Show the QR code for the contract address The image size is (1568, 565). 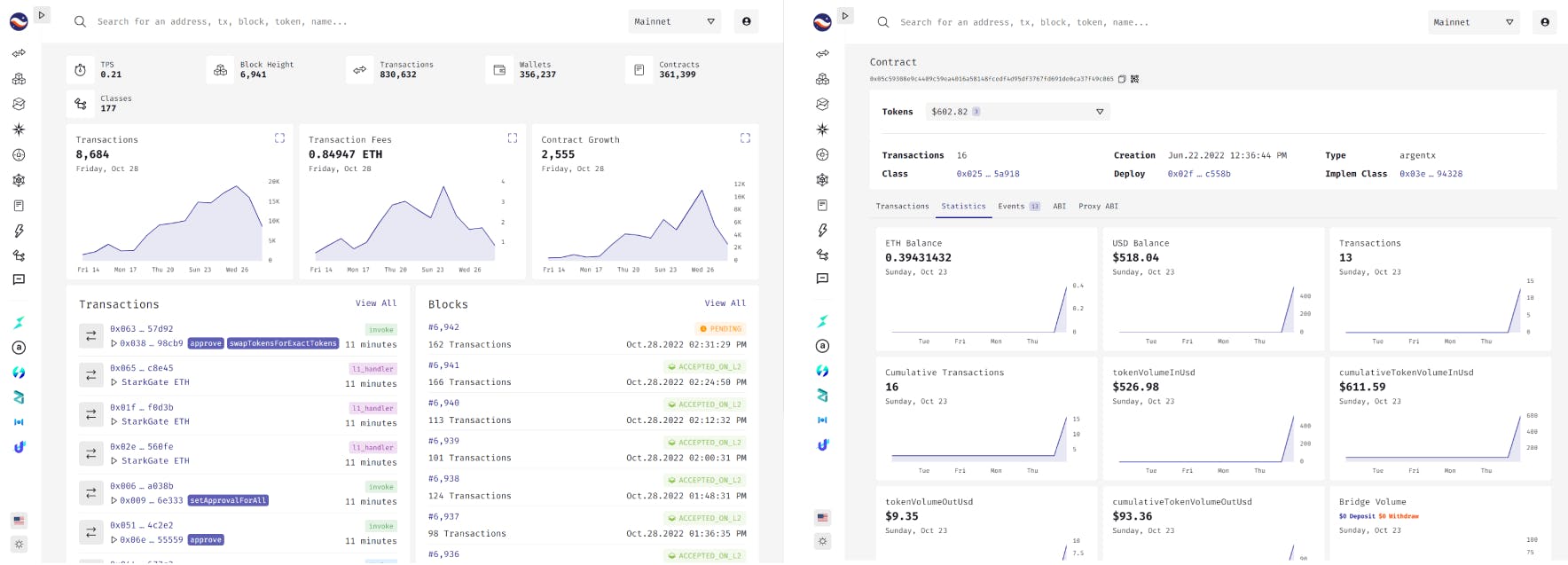point(1134,79)
